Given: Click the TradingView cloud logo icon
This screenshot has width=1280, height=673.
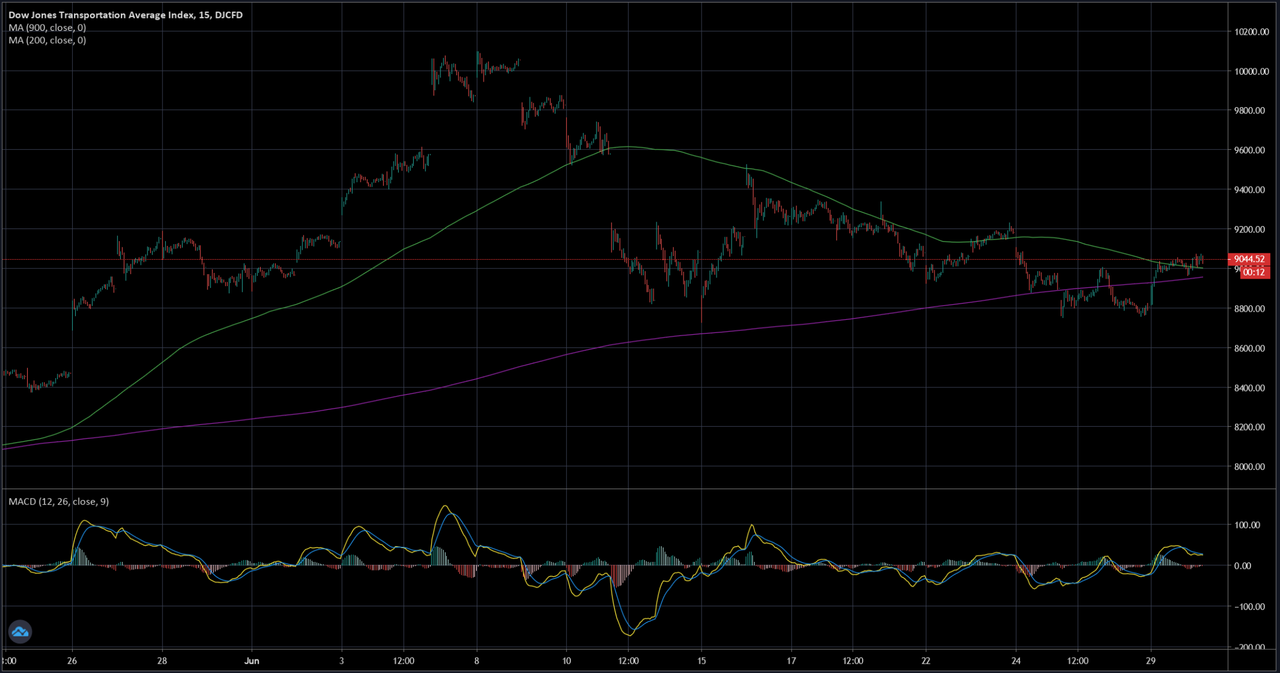Looking at the screenshot, I should [x=20, y=631].
